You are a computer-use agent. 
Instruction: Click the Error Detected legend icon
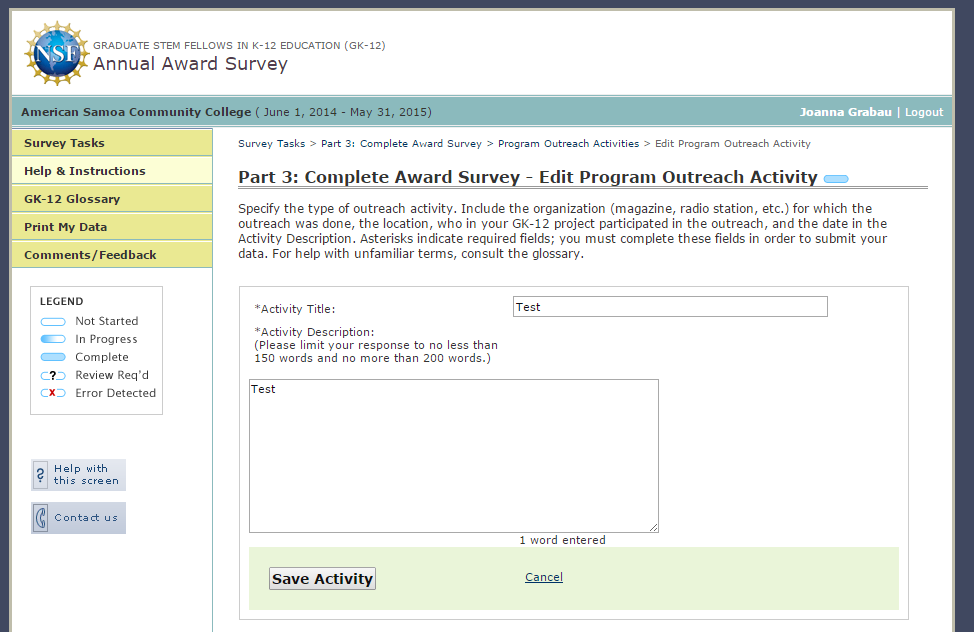point(53,393)
